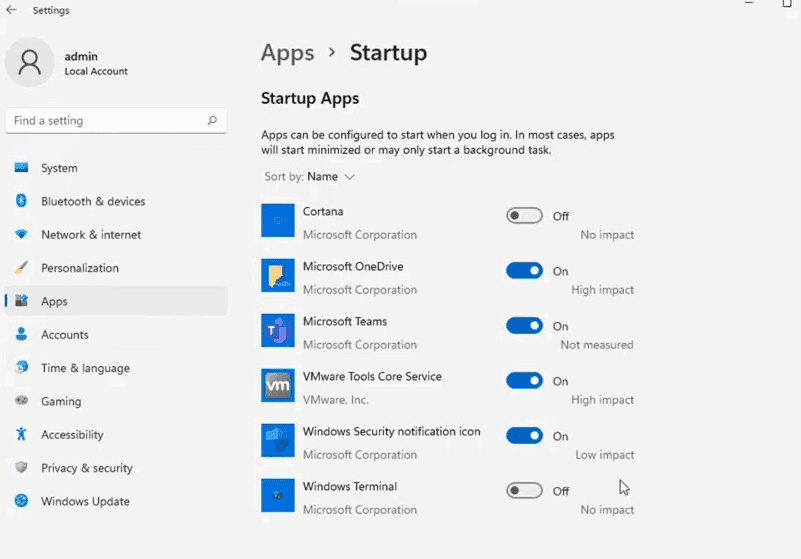Enable Cortana startup toggle
Screen dimensions: 801x559
pyautogui.click(x=524, y=216)
